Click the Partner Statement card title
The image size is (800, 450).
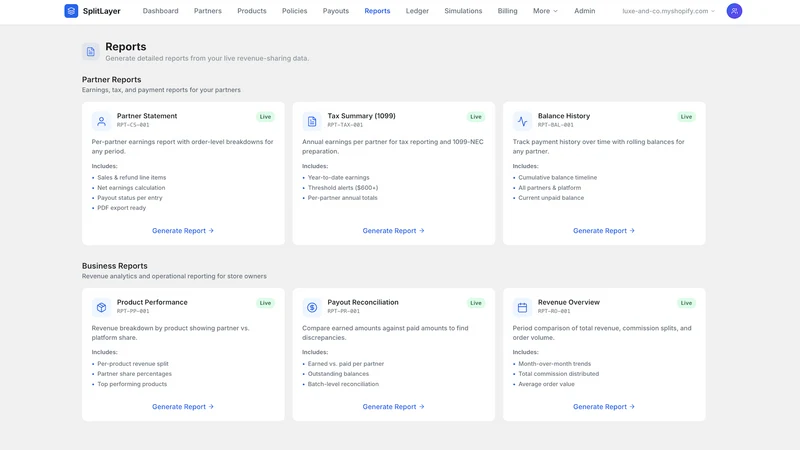pyautogui.click(x=147, y=116)
